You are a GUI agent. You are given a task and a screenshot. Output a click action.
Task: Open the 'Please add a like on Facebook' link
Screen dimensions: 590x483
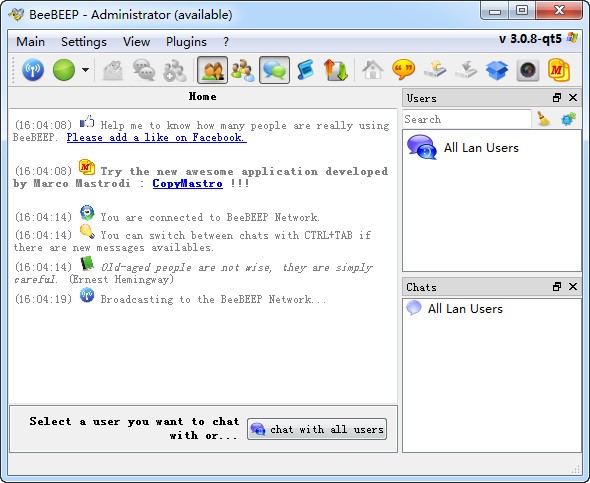tap(157, 137)
